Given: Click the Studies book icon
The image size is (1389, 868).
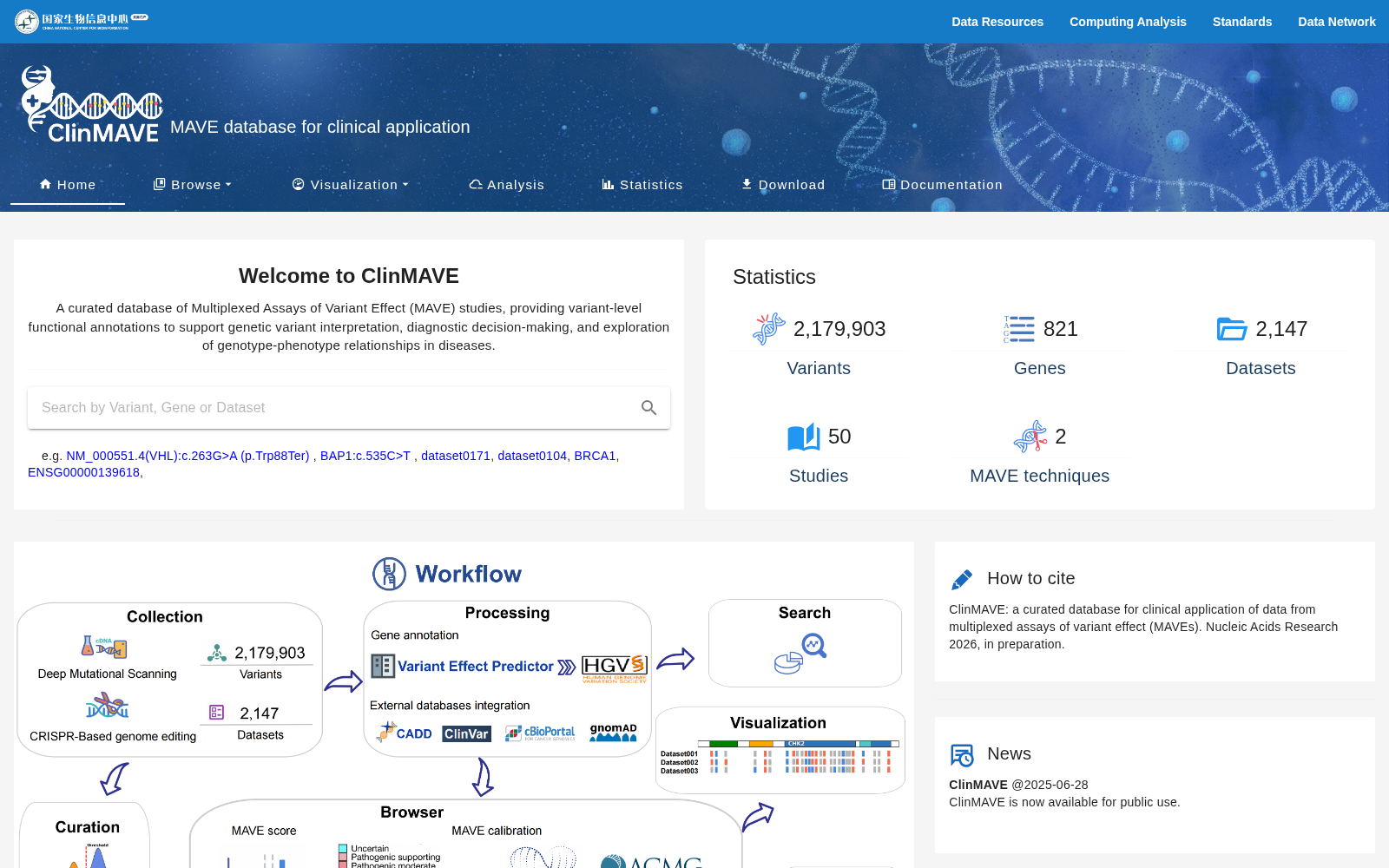Looking at the screenshot, I should point(803,437).
